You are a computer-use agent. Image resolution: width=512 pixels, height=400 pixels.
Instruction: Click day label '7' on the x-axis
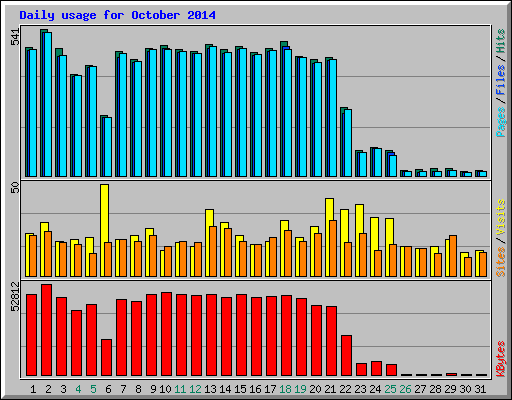click(123, 389)
